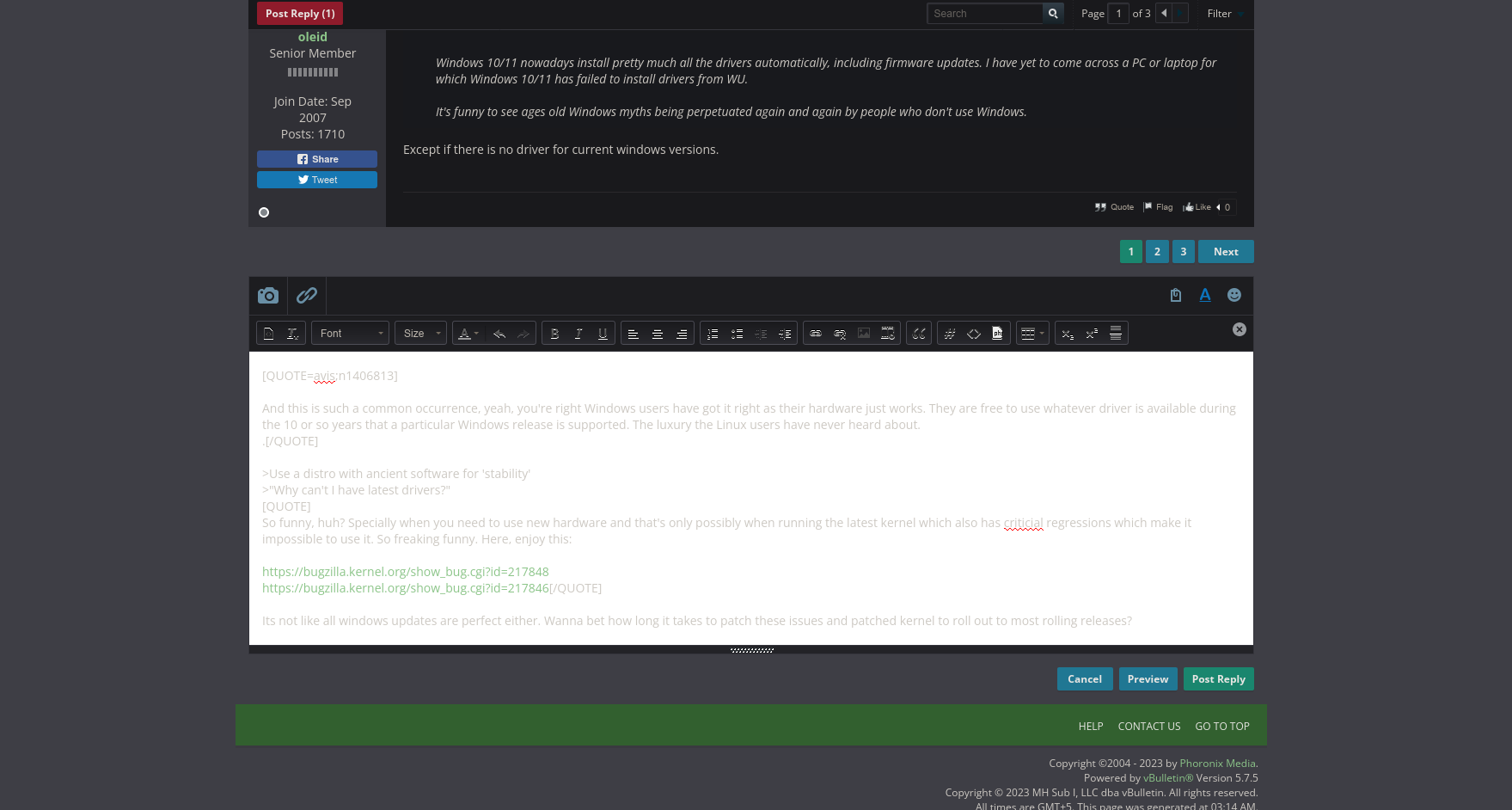Select the Insert Image camera icon

coord(267,295)
